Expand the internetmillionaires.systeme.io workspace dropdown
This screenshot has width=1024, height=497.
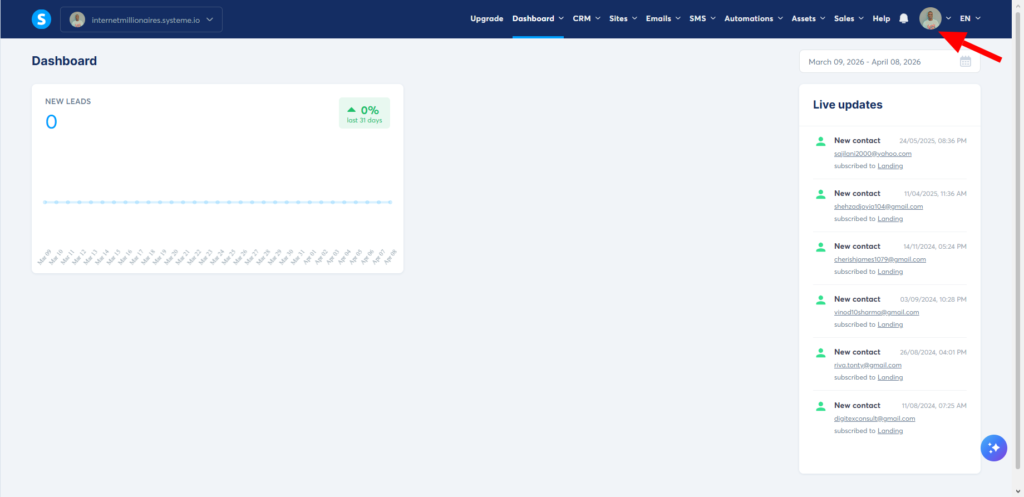click(141, 19)
